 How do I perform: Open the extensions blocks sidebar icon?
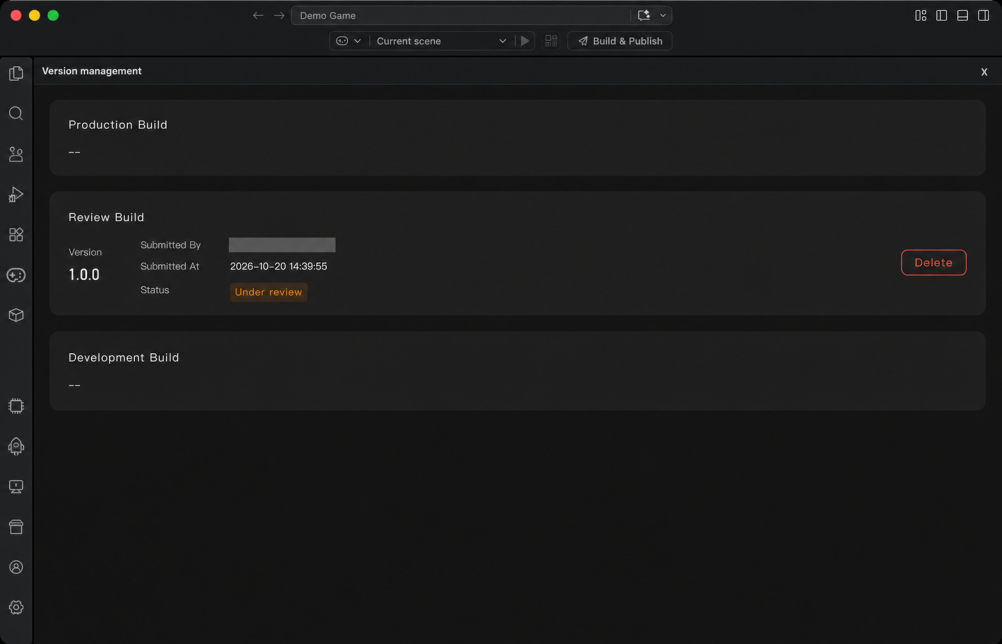16,234
